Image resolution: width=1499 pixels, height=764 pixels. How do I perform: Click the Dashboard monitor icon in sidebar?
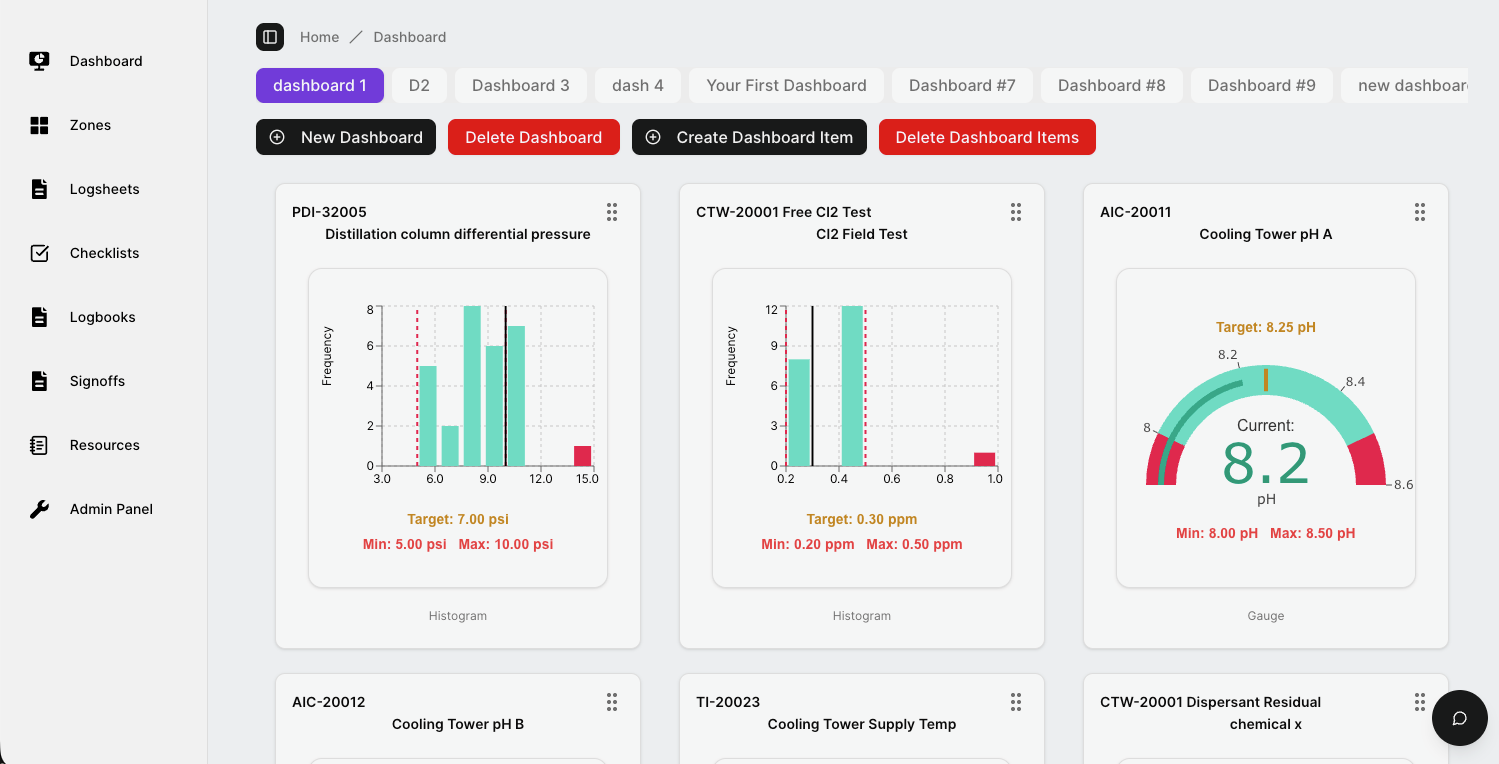coord(39,61)
